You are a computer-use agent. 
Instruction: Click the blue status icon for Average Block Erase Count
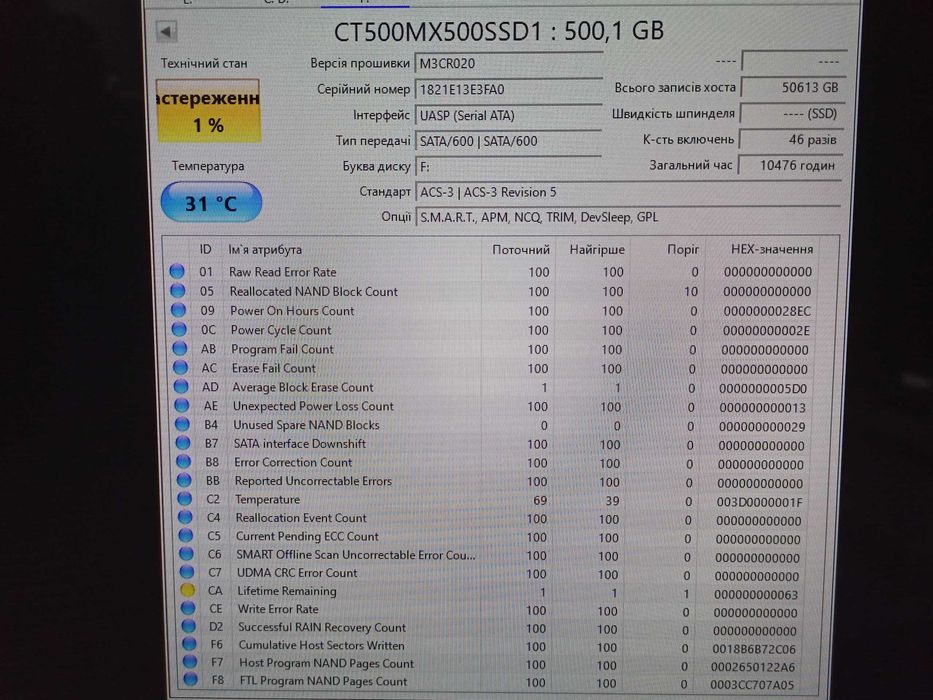[x=181, y=386]
